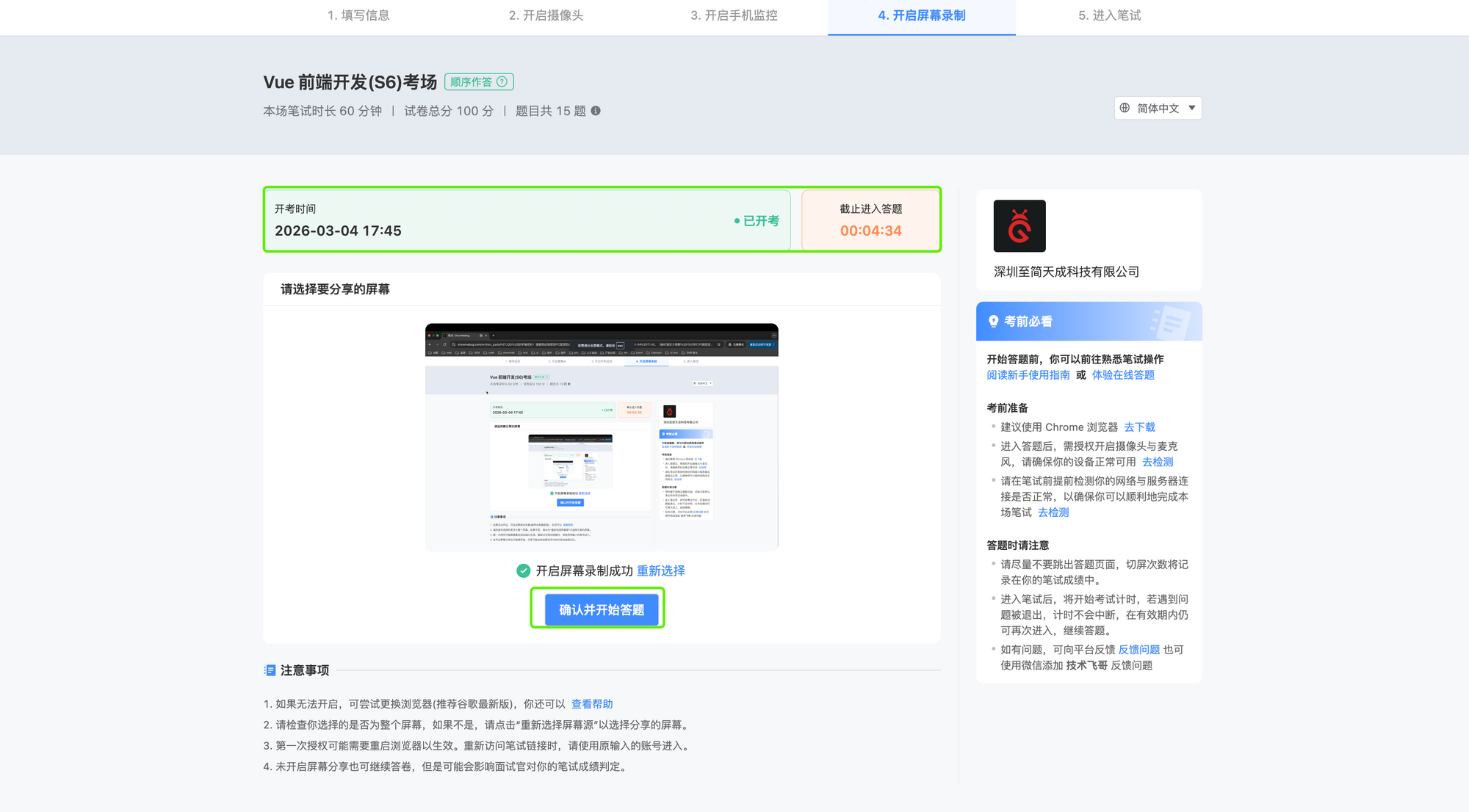Switch to 1. 填写信息 step tab

(358, 15)
